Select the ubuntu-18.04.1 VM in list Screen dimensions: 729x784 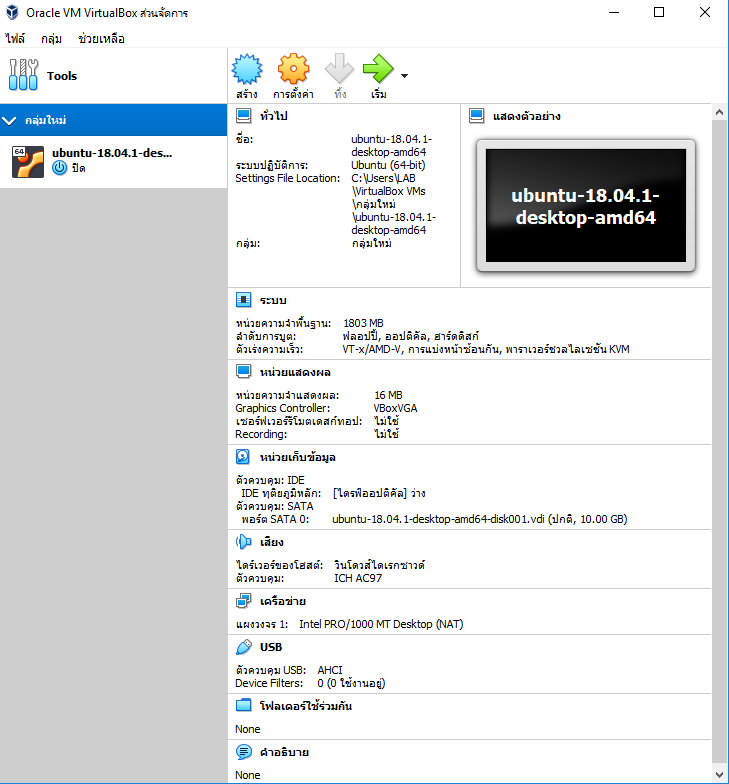point(112,161)
